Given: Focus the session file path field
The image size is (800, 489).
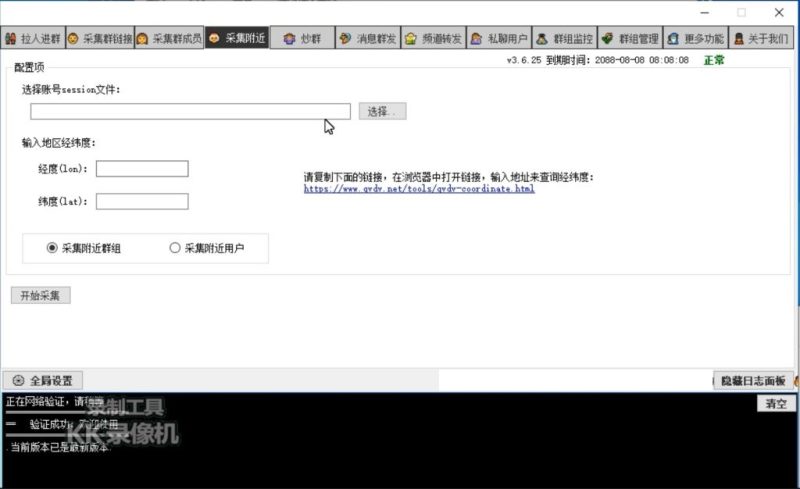Looking at the screenshot, I should point(190,111).
